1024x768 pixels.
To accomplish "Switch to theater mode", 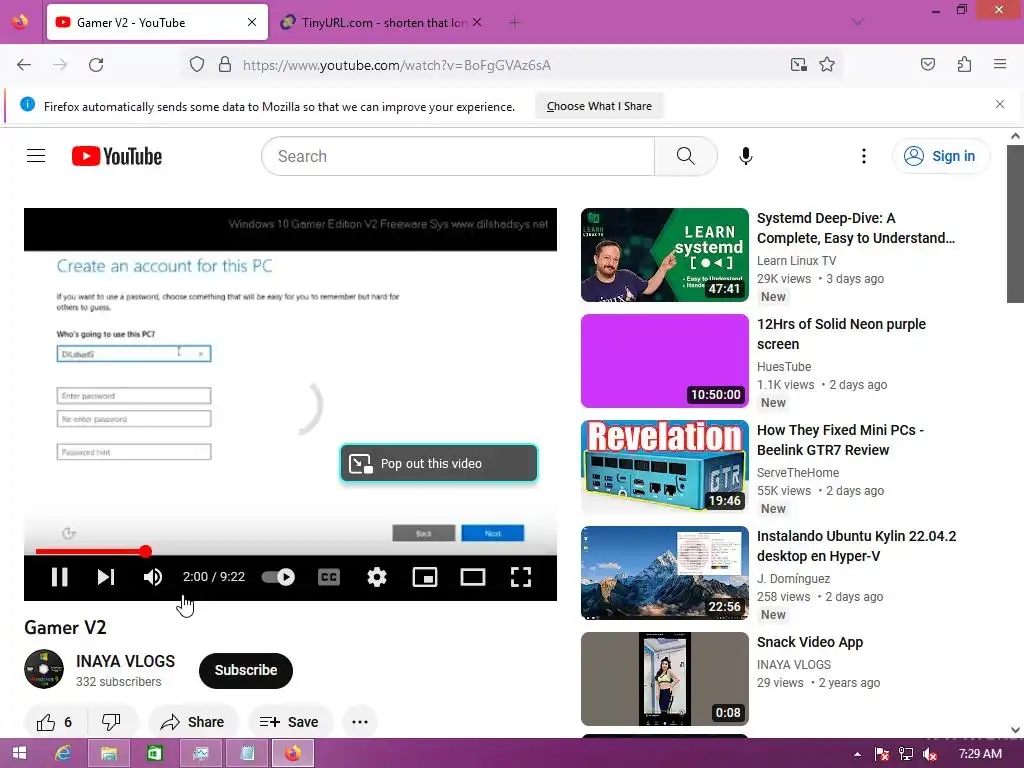I will pyautogui.click(x=473, y=577).
